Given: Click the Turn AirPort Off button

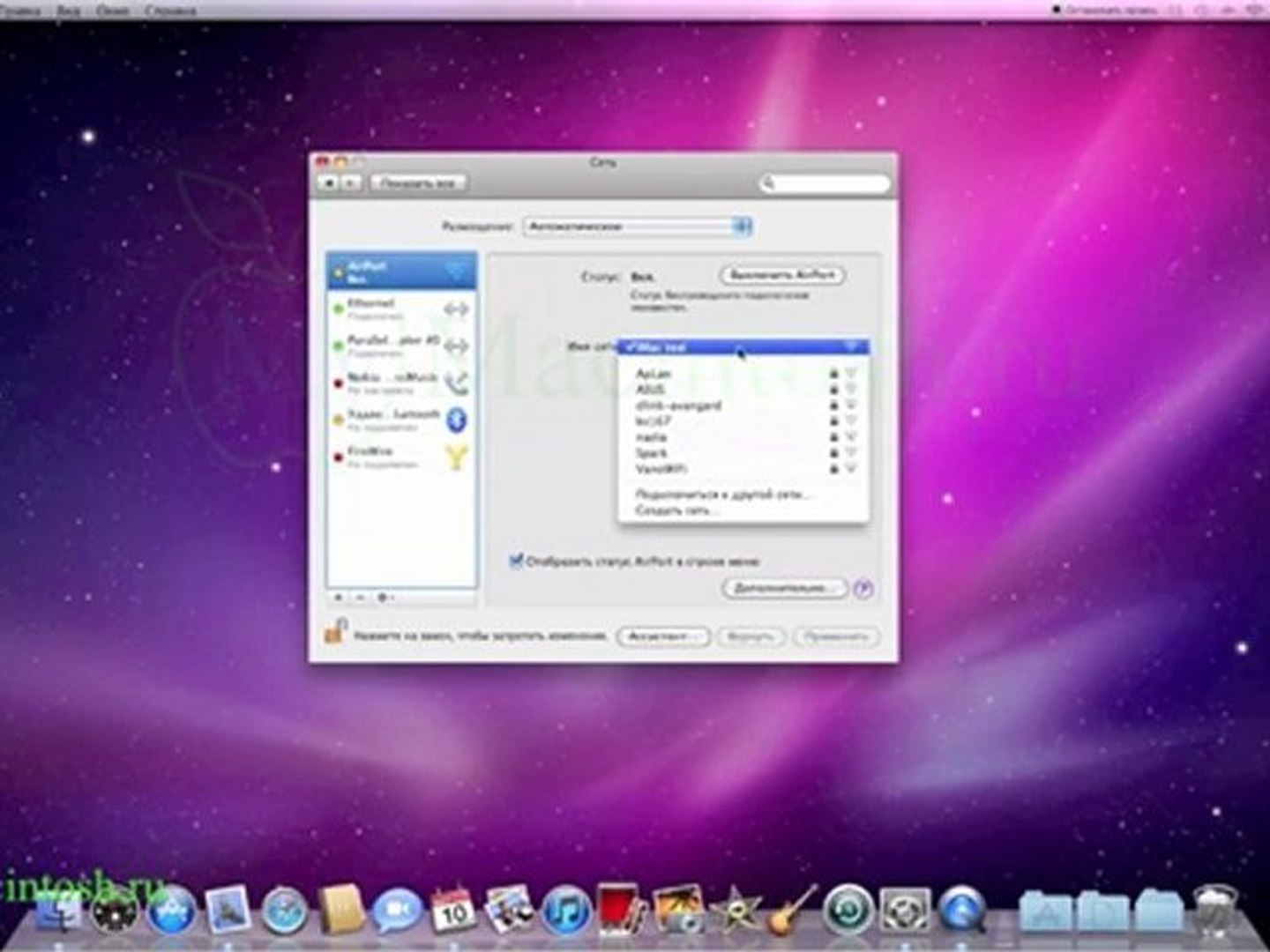Looking at the screenshot, I should [782, 275].
